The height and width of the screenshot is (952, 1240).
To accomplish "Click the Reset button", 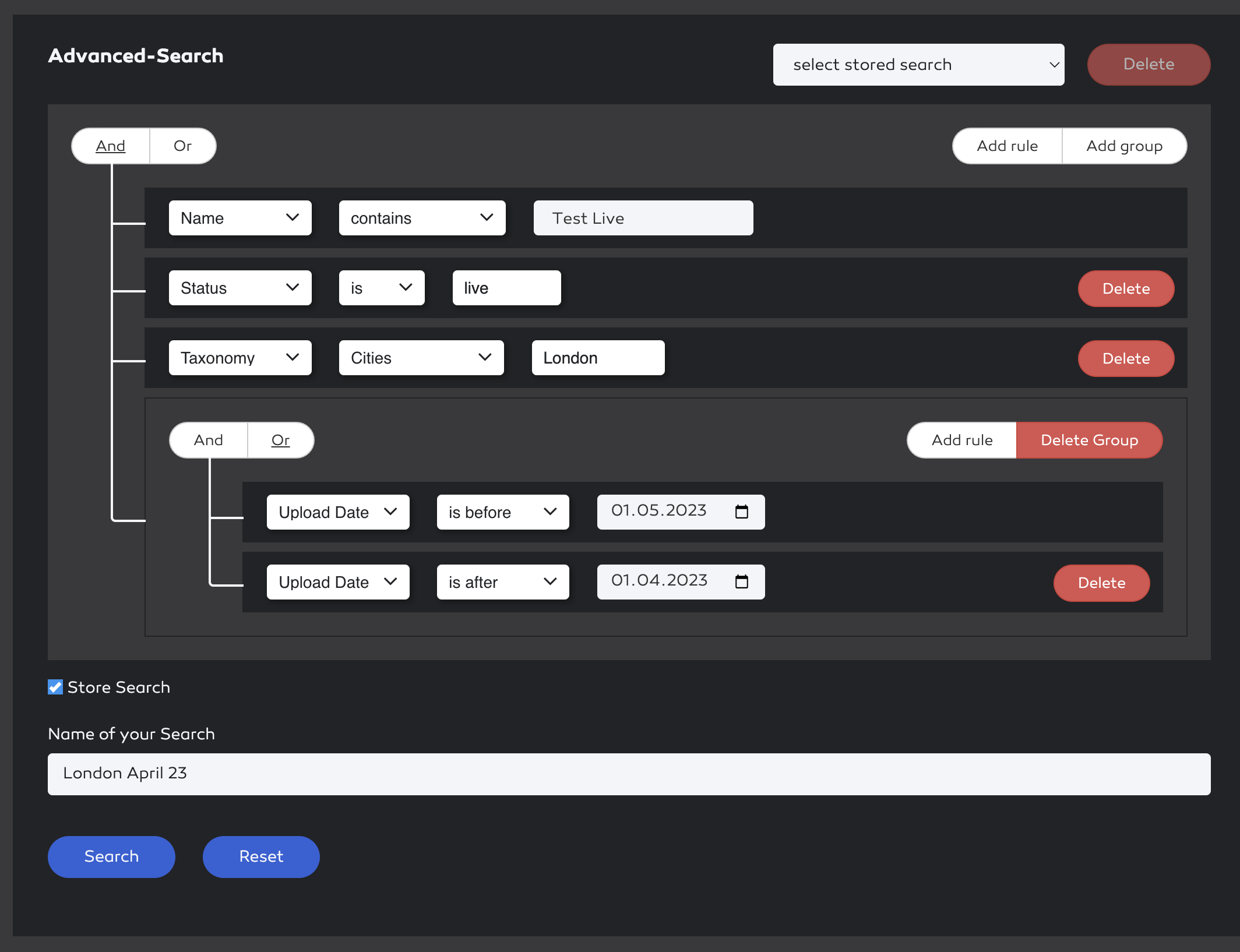I will (x=261, y=856).
